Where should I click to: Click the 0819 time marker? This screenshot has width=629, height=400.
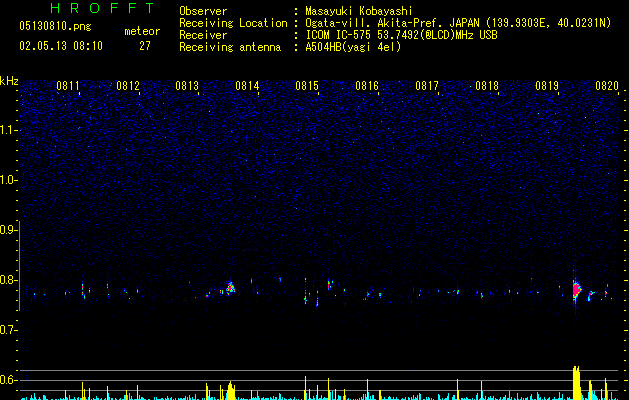click(547, 86)
